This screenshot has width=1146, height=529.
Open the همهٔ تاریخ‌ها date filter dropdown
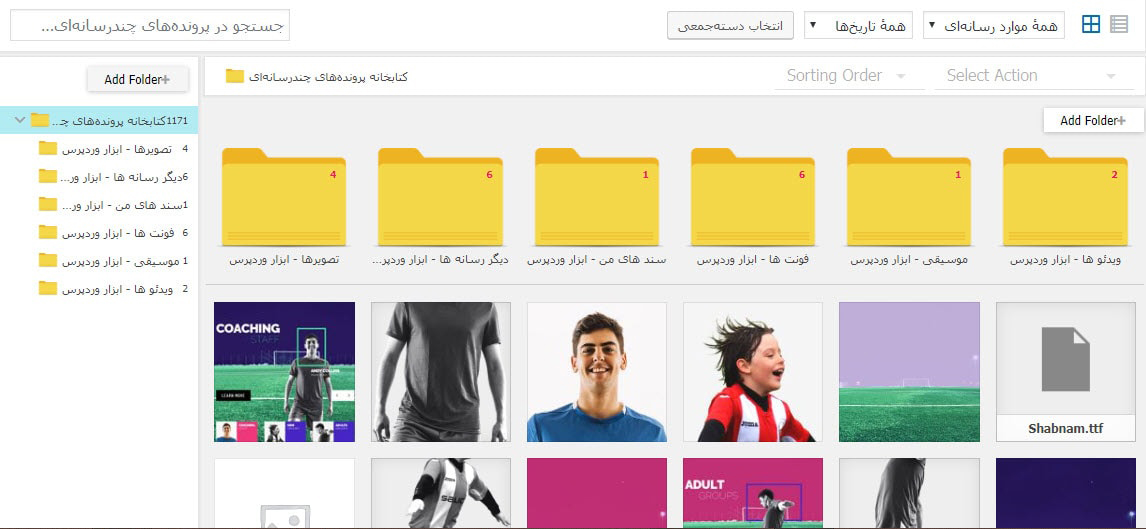[x=859, y=26]
